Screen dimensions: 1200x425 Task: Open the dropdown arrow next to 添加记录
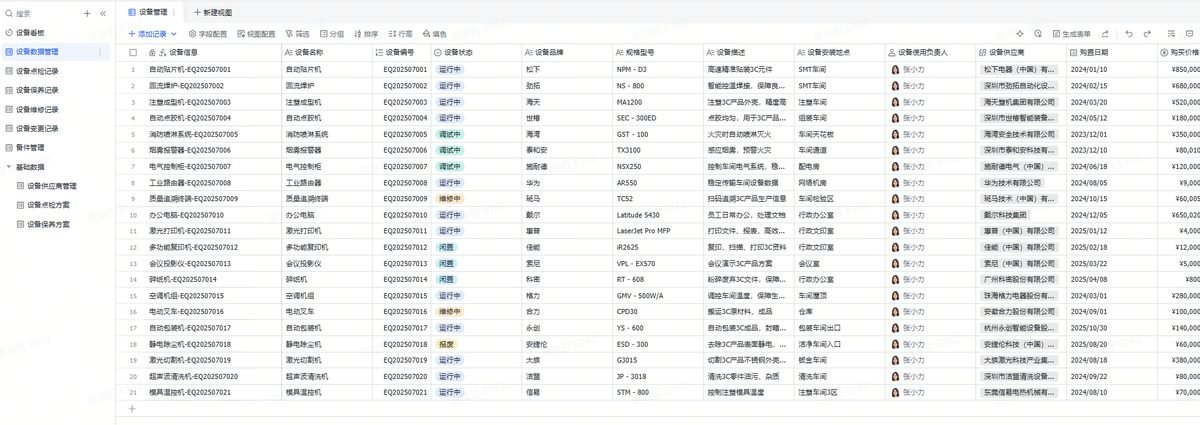point(174,33)
